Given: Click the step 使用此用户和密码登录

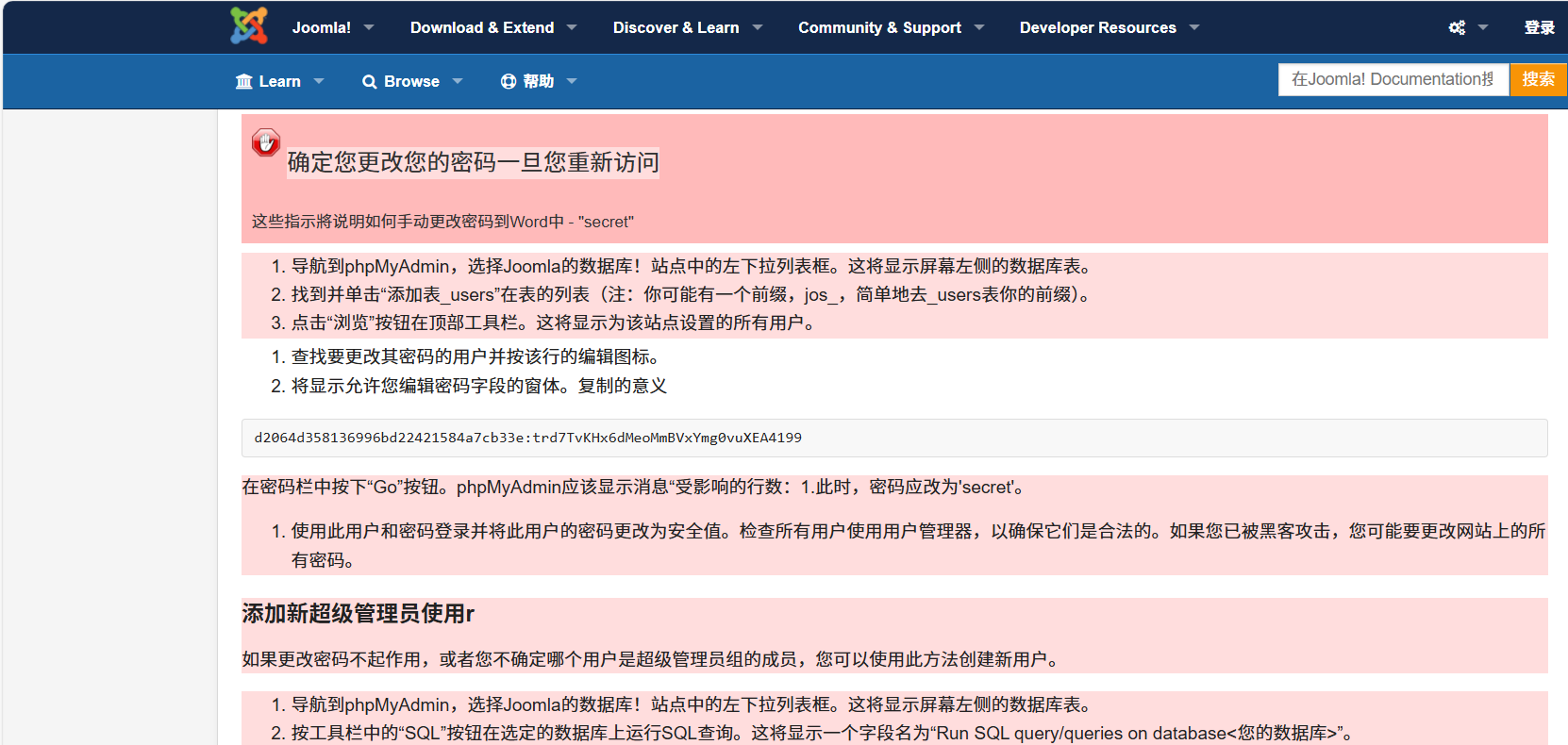Looking at the screenshot, I should 918,545.
